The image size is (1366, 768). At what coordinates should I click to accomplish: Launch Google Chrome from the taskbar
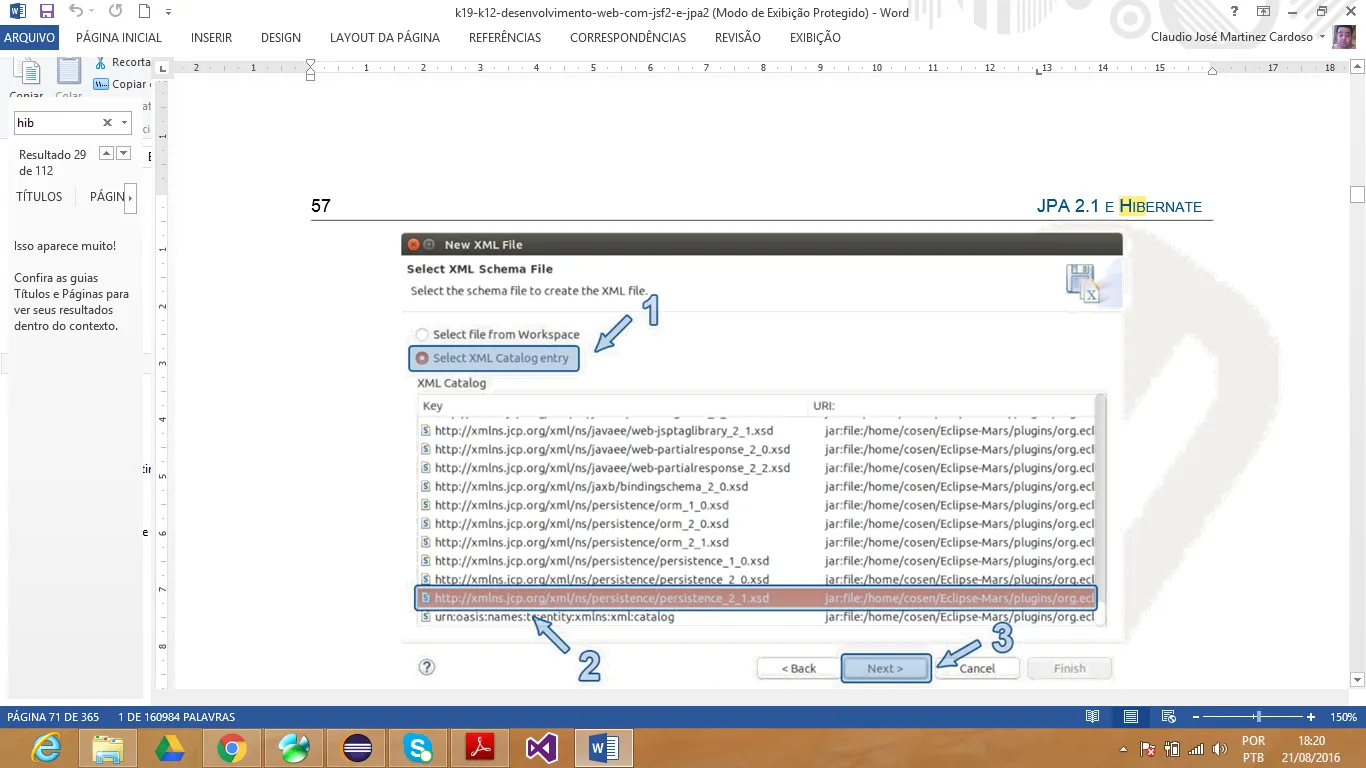point(232,748)
